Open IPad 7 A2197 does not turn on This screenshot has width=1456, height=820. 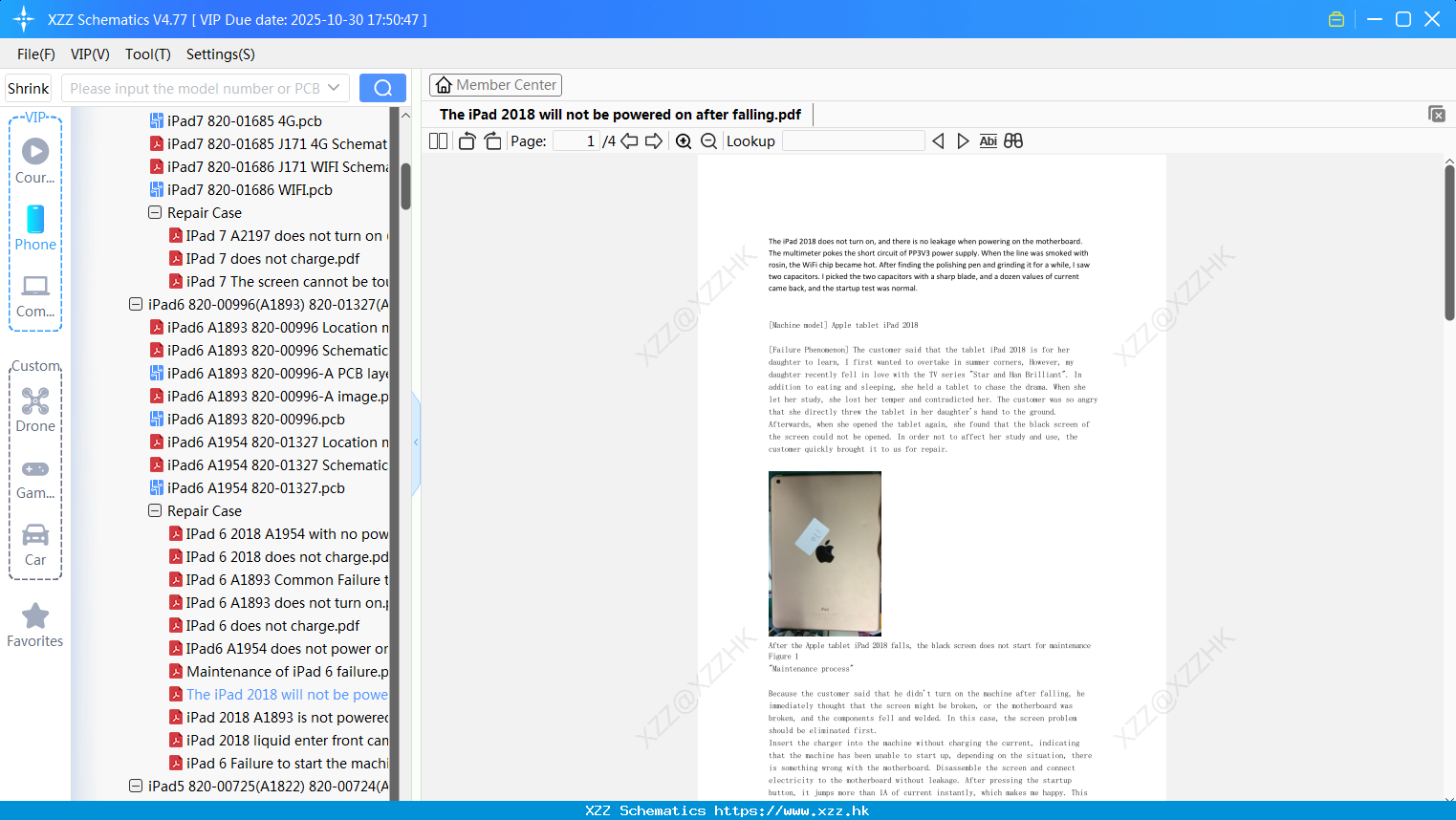278,235
